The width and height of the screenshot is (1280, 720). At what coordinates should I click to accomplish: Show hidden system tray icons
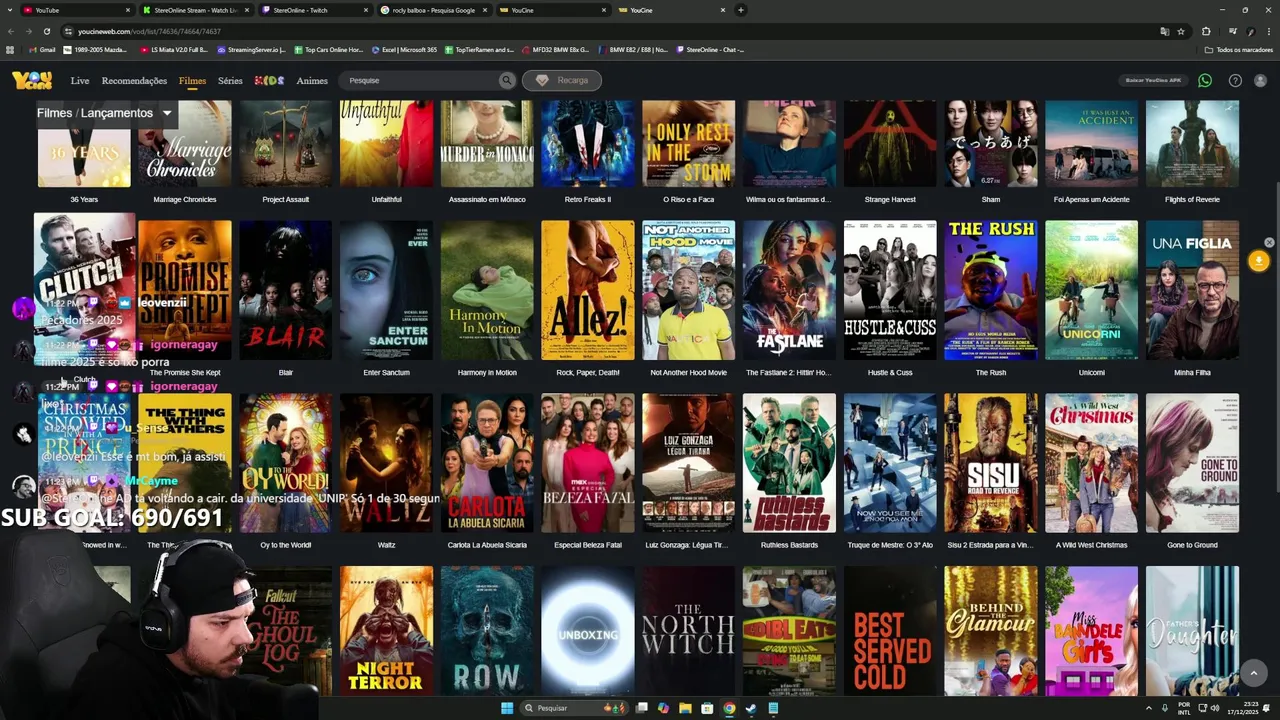(x=1148, y=708)
